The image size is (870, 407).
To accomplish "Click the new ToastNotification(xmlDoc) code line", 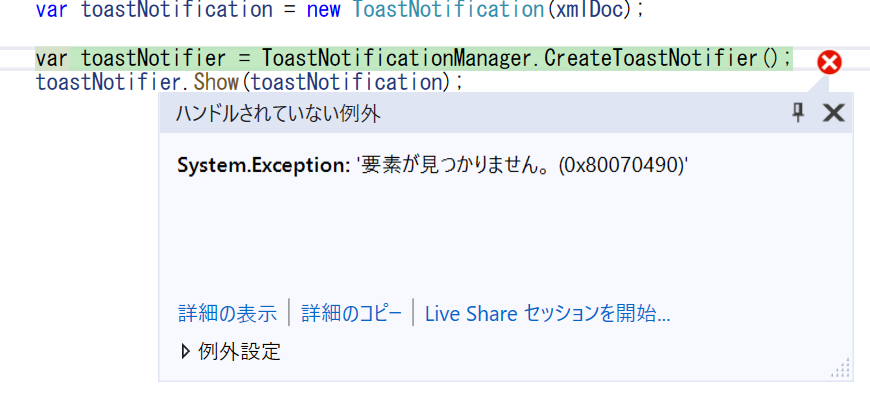I will pos(339,9).
